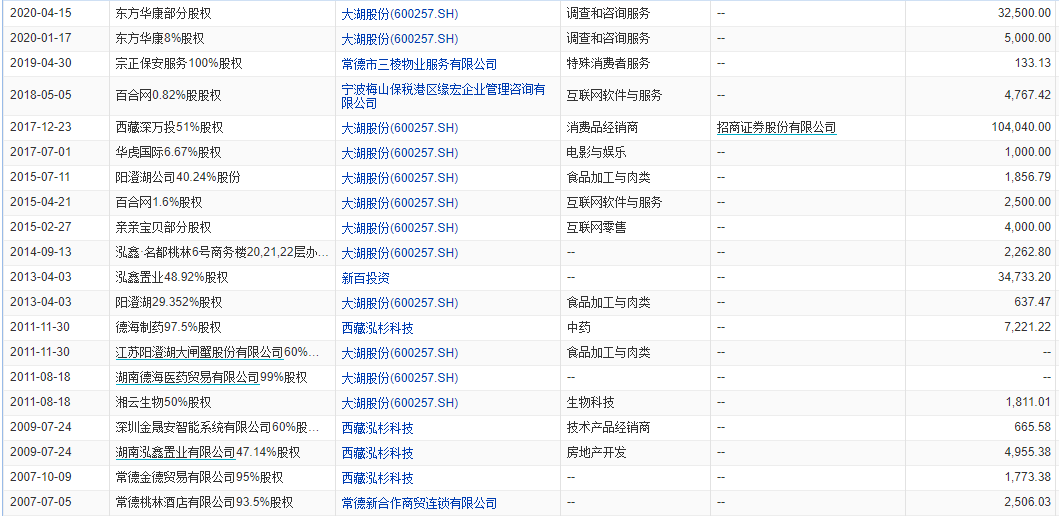
Task: Open 西藏泓杉科技 link in 德海制药97.5%股权 row
Action: point(378,328)
